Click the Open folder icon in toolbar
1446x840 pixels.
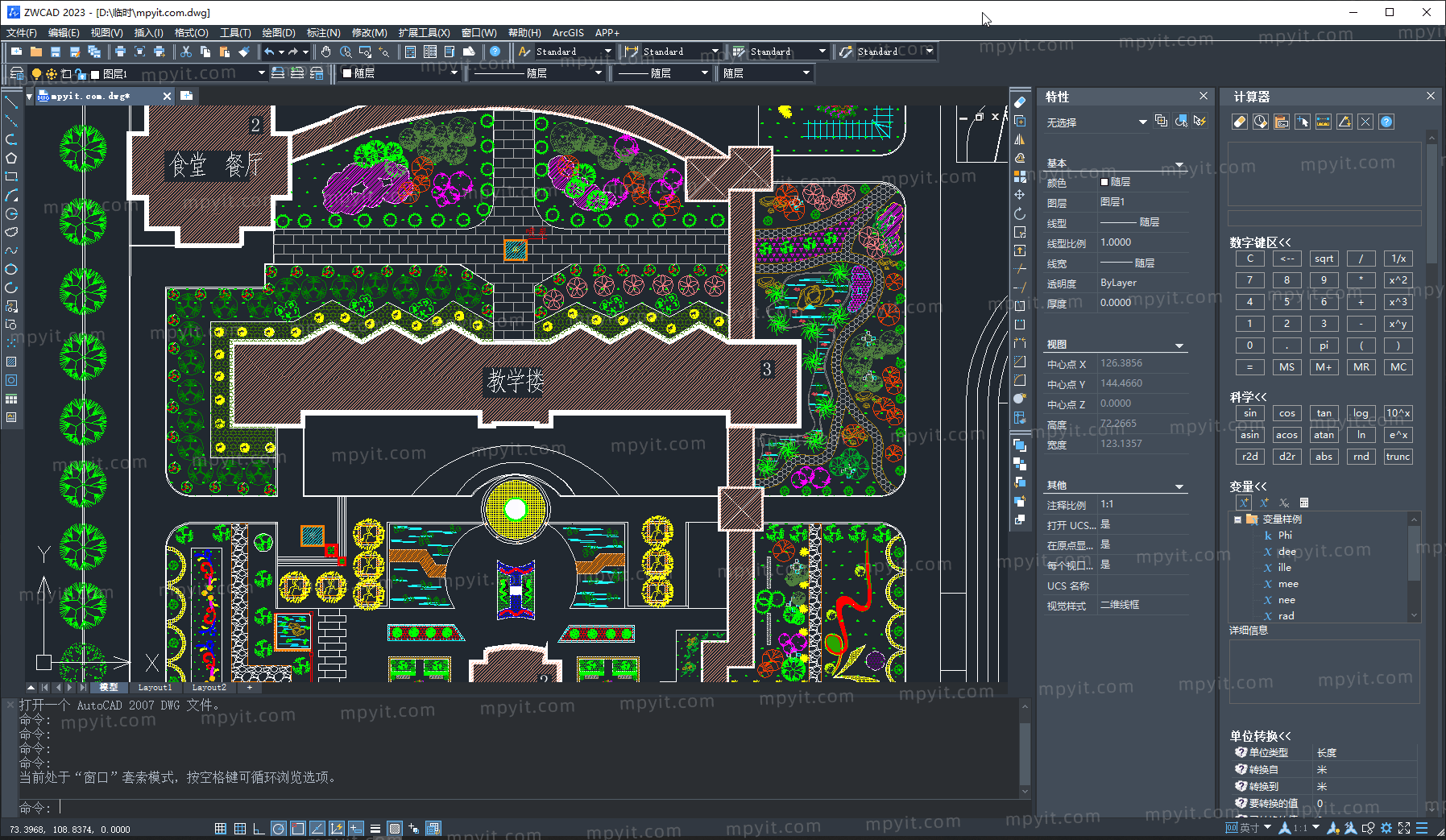pyautogui.click(x=36, y=52)
